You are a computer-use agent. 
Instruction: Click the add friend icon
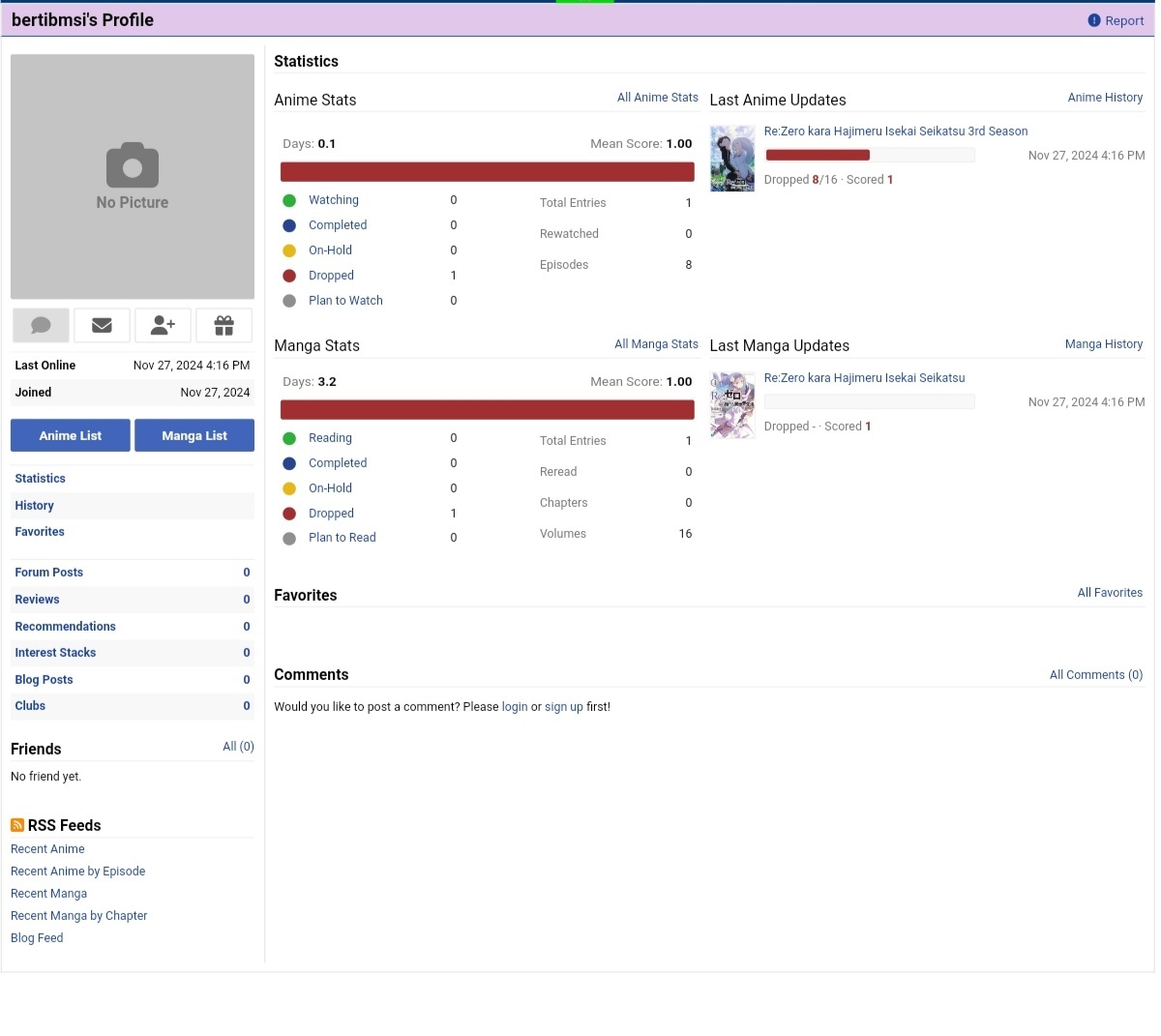tap(163, 326)
